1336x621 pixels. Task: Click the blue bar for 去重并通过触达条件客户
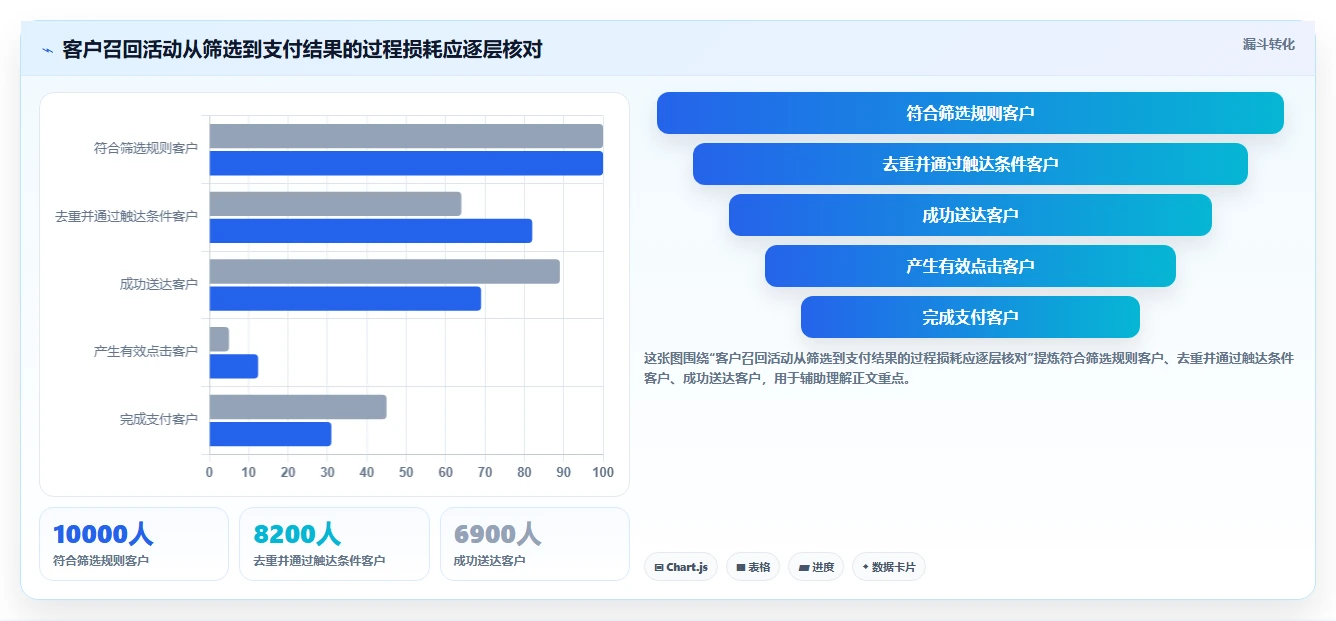coord(370,231)
